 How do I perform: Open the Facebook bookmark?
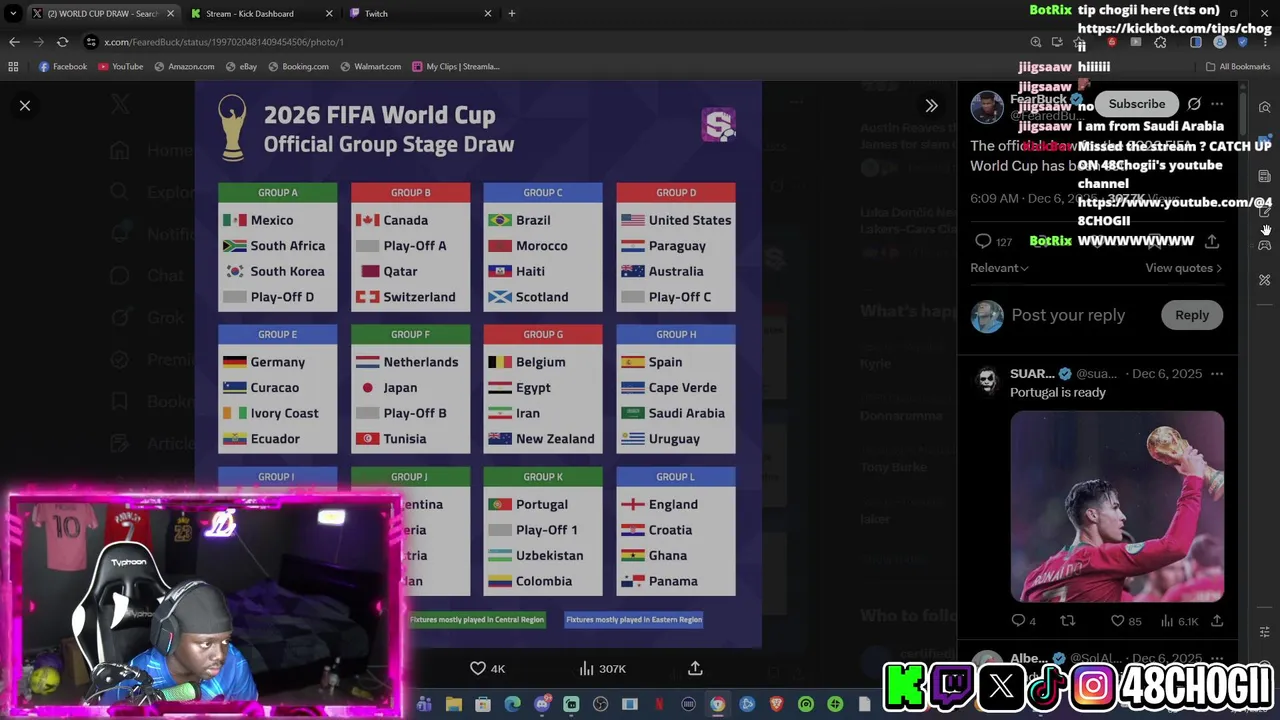point(62,66)
